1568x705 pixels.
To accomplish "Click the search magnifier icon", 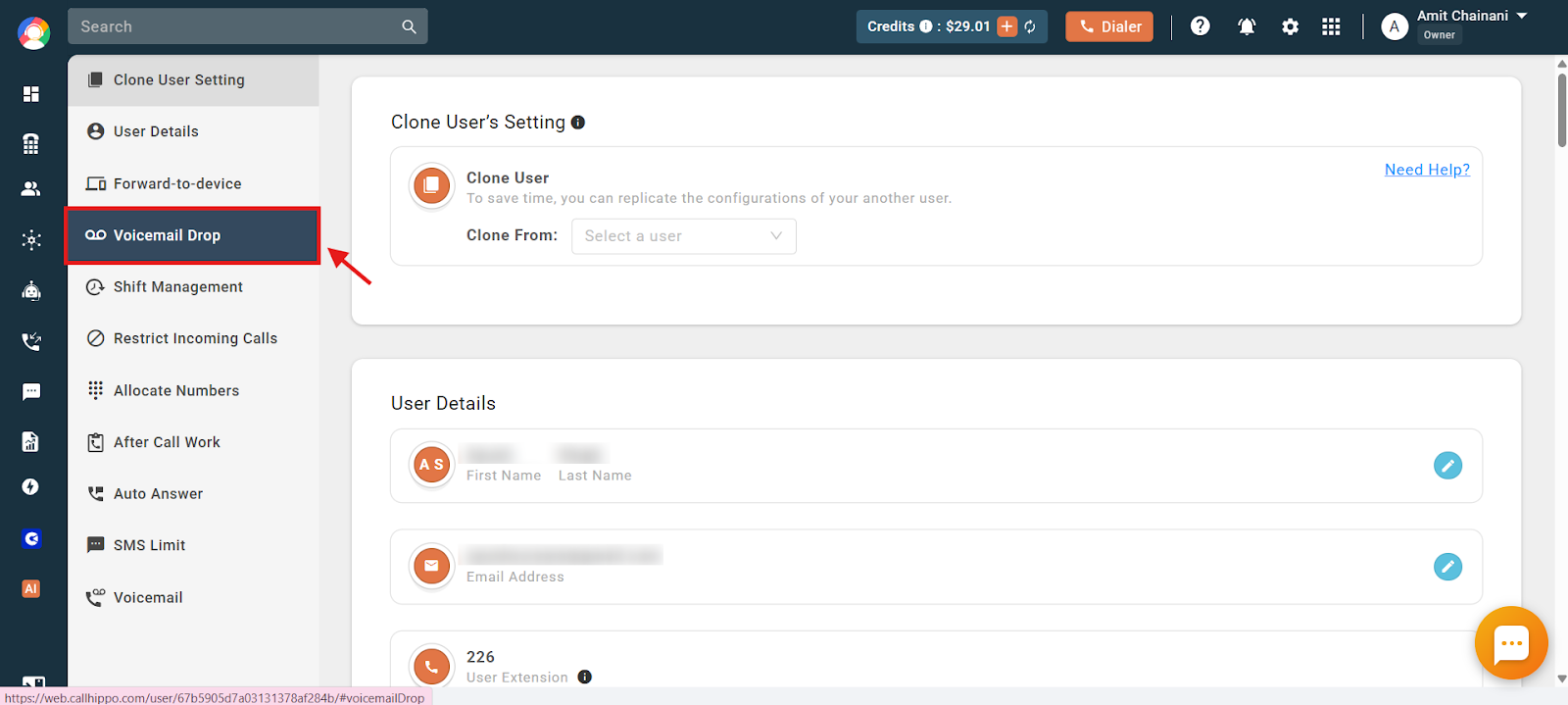I will [409, 26].
